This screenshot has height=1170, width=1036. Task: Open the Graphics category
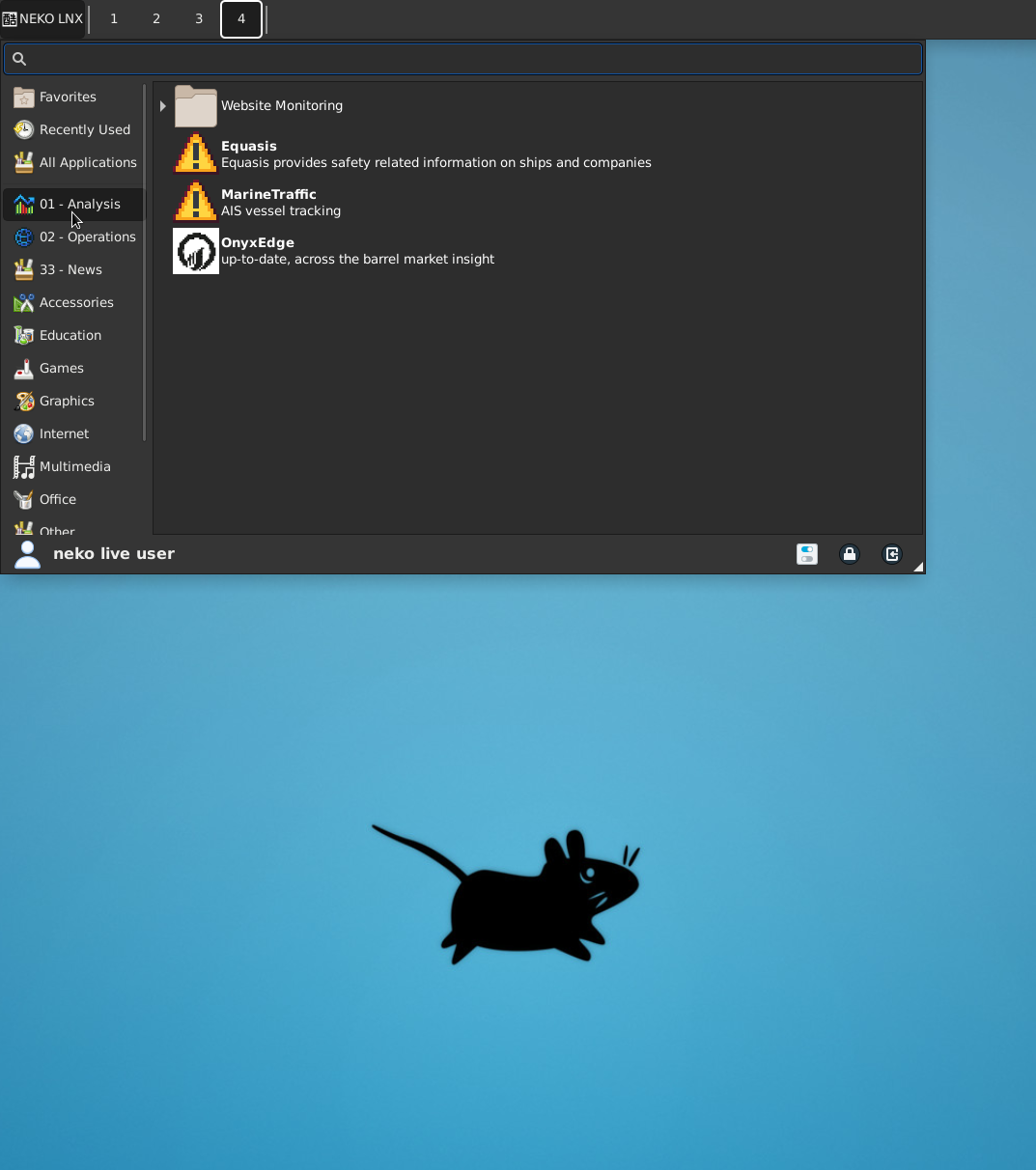pos(73,401)
